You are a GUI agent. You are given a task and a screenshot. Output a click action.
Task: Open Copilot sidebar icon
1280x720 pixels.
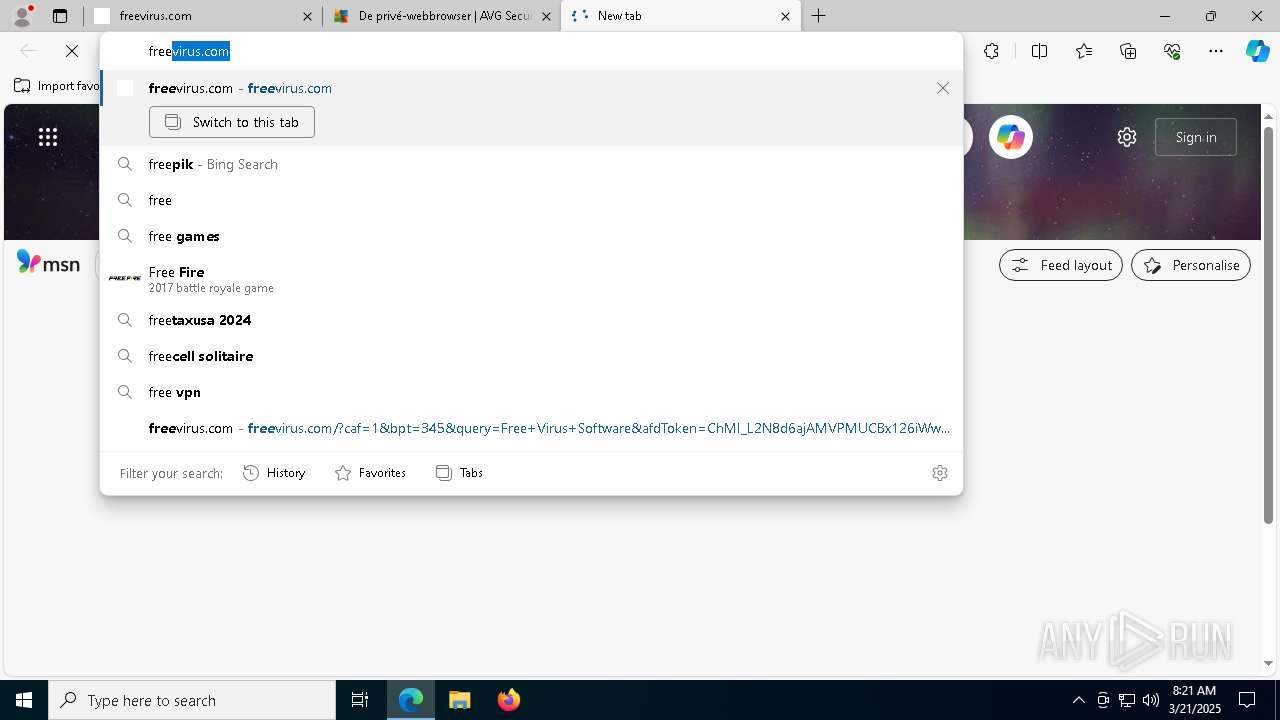click(x=1257, y=51)
